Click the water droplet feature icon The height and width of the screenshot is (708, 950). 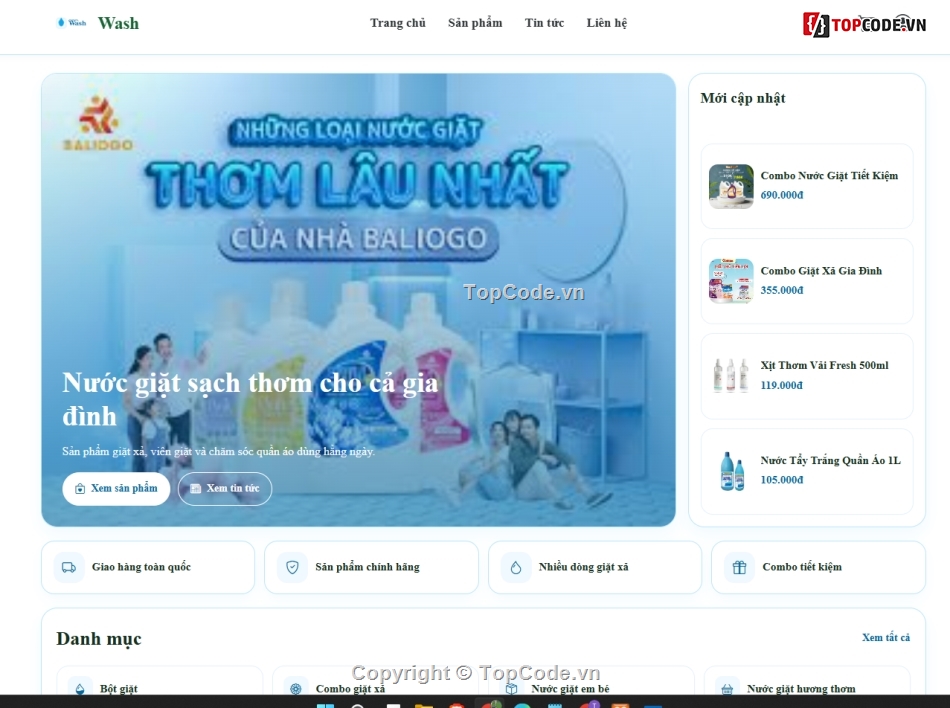point(516,567)
